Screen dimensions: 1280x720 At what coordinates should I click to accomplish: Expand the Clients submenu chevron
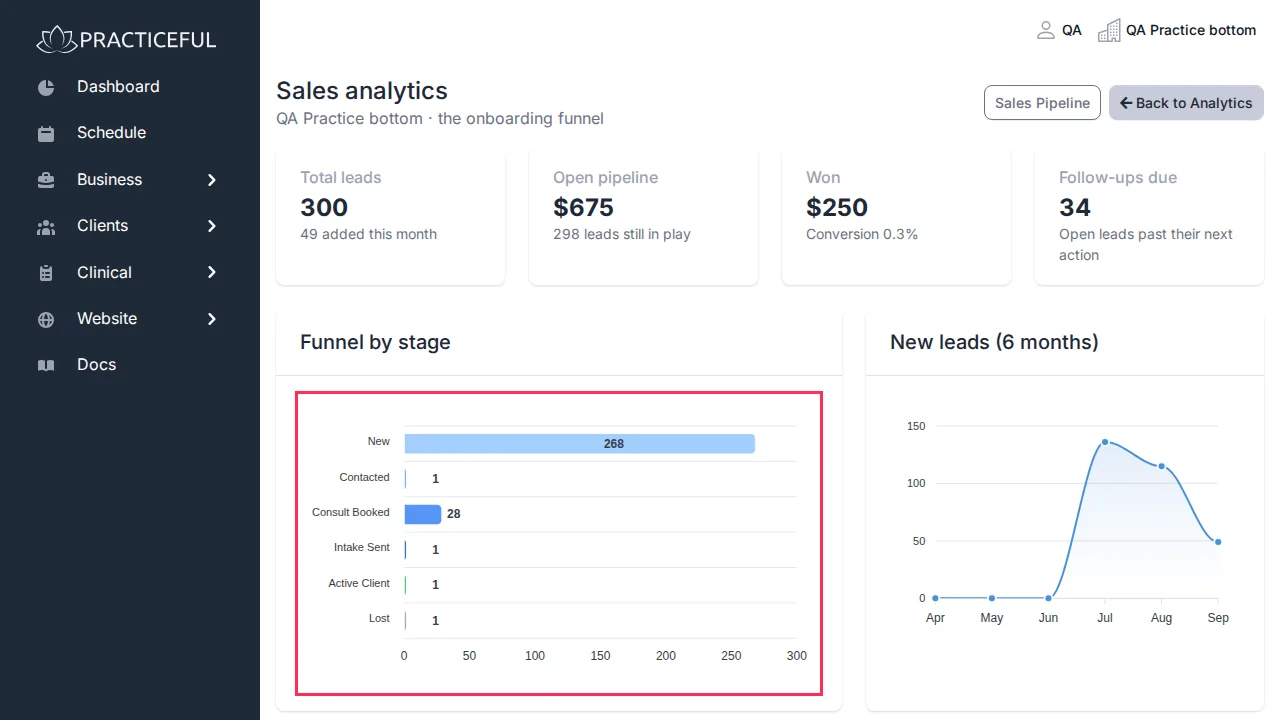tap(212, 226)
